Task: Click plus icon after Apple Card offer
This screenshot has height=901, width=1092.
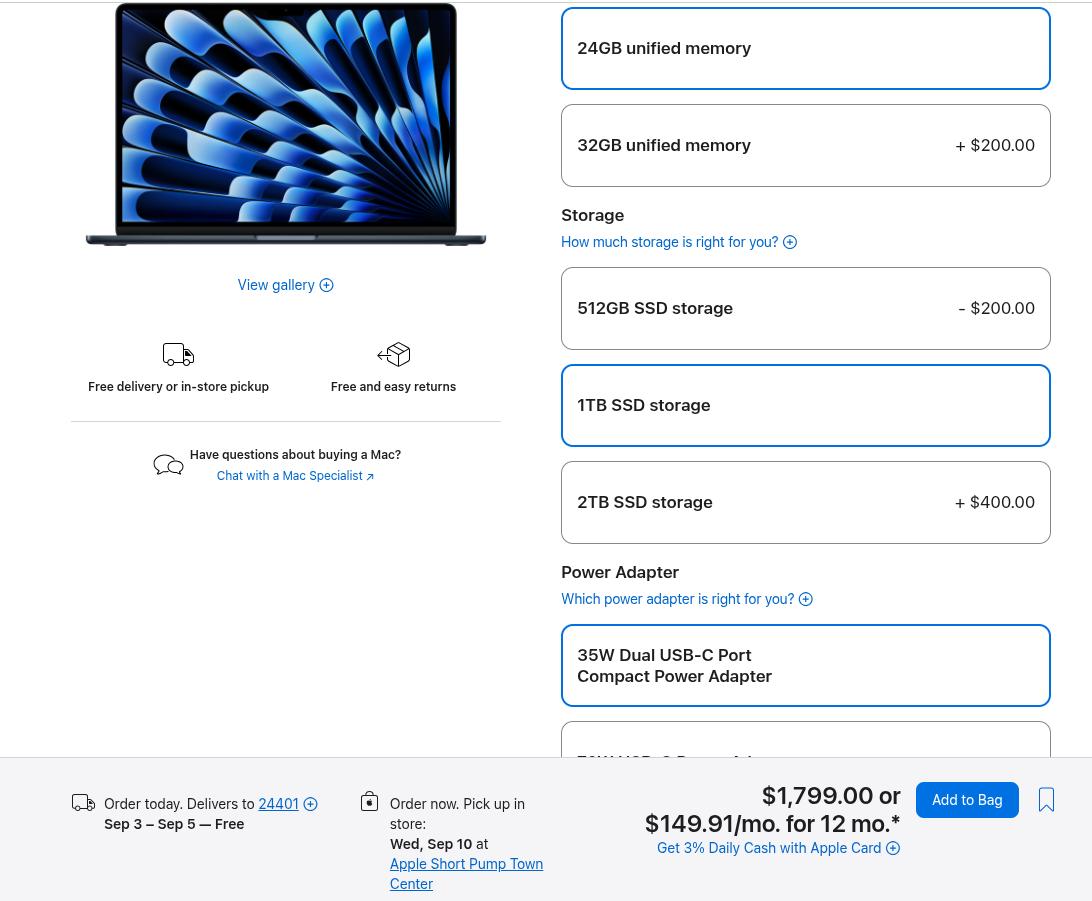Action: [893, 847]
